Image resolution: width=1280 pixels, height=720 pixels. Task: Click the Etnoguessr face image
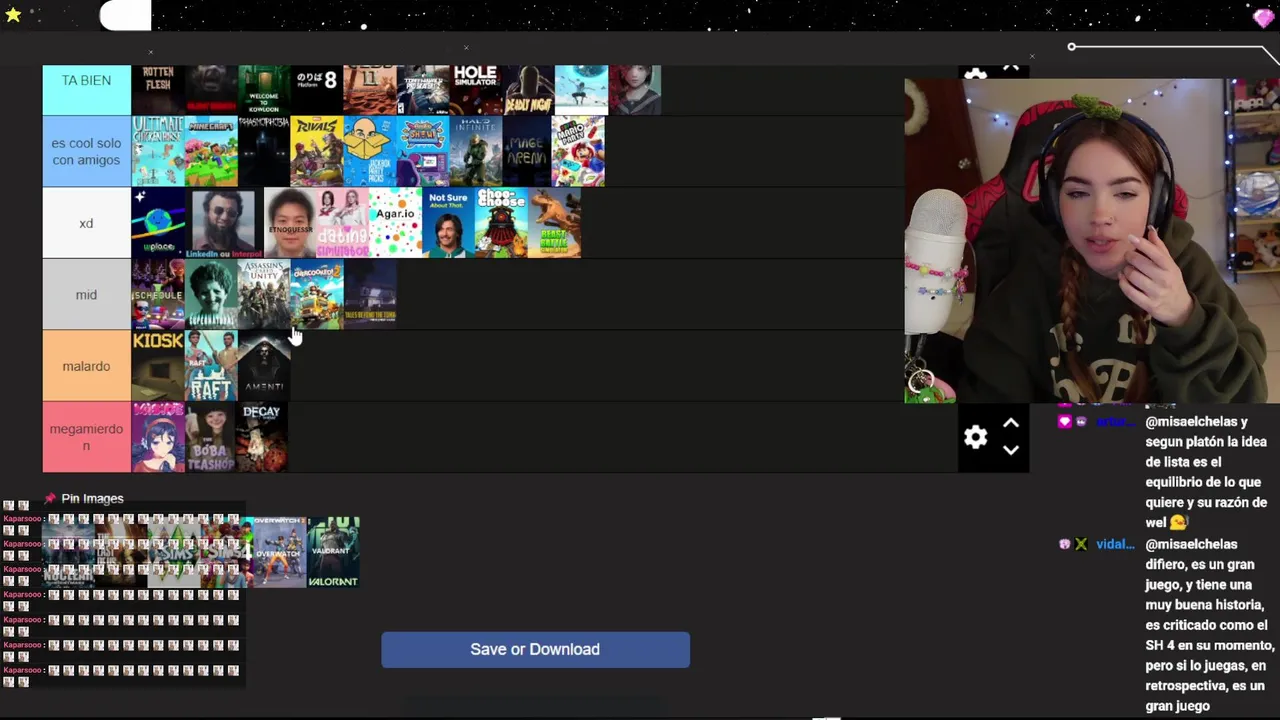coord(290,223)
